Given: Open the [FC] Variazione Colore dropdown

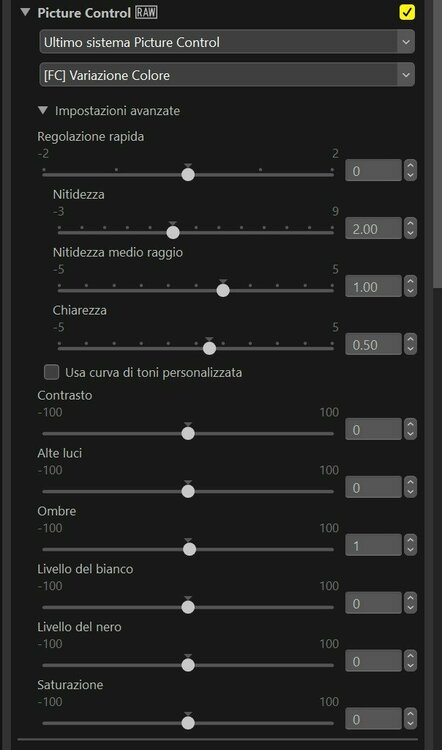Looking at the screenshot, I should point(227,75).
